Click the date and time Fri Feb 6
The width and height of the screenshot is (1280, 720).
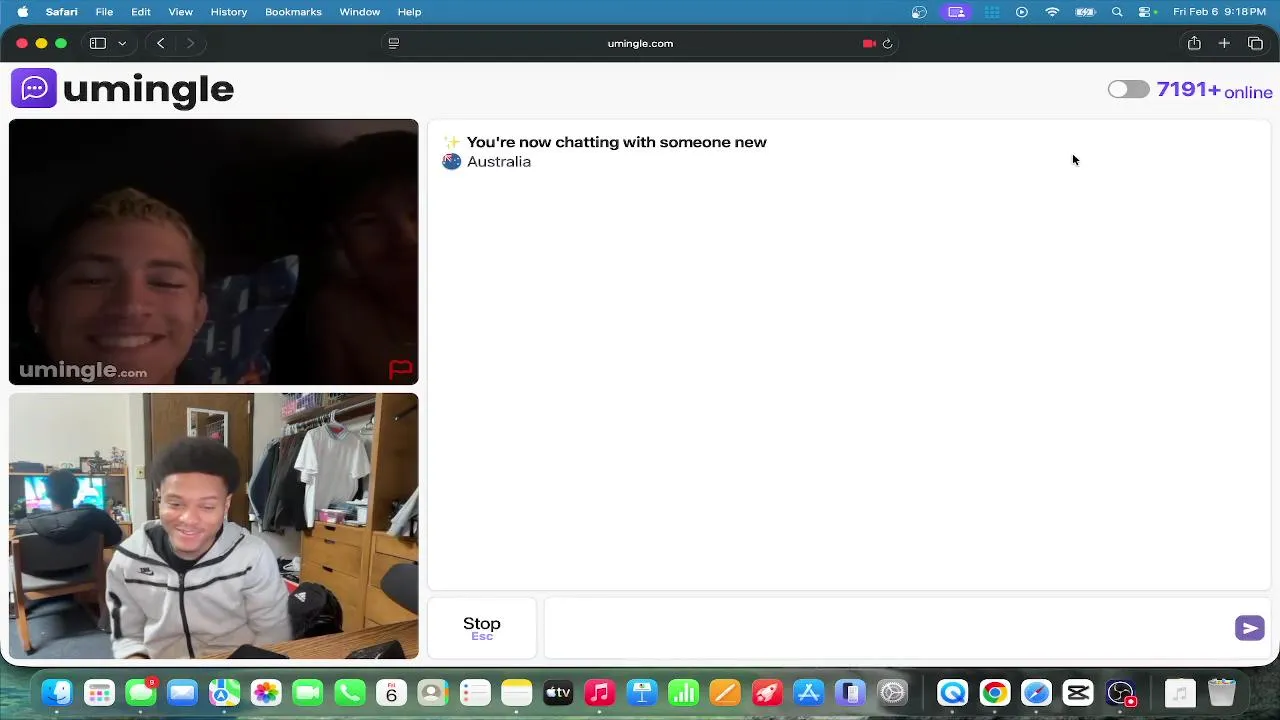(x=1220, y=12)
